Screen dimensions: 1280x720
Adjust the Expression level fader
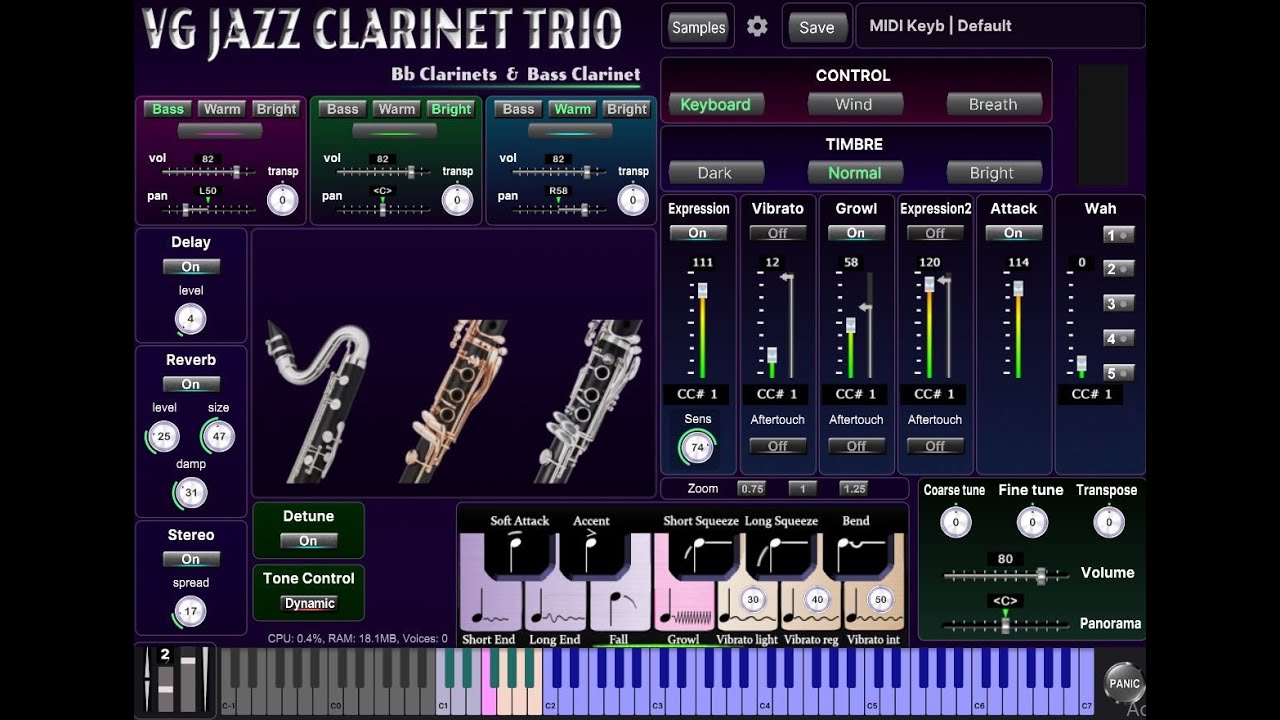coord(702,328)
